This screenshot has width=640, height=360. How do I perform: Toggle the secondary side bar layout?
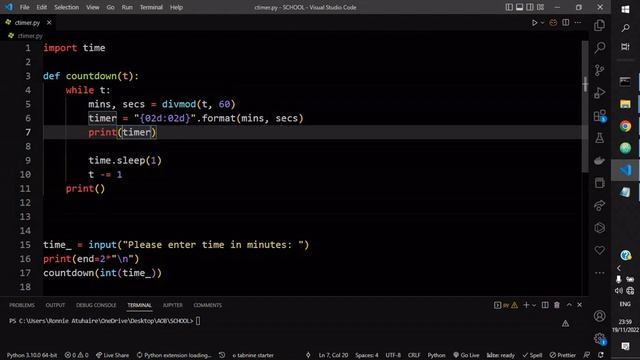(x=530, y=7)
